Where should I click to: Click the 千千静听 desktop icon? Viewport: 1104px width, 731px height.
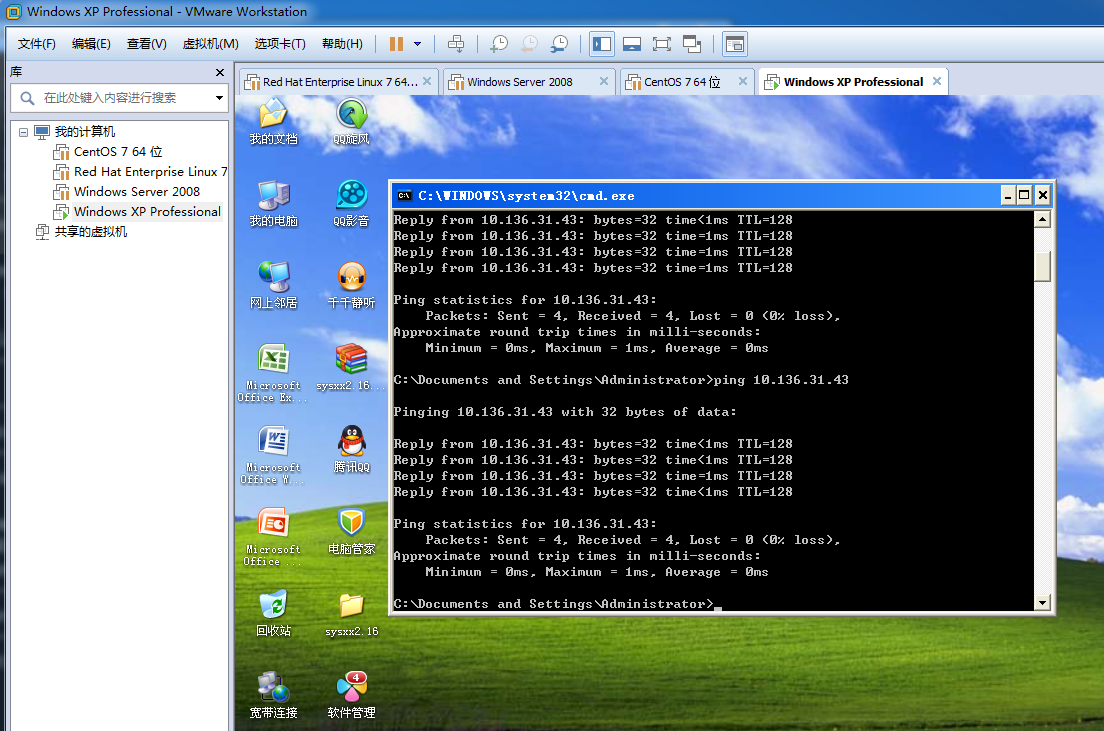click(351, 285)
